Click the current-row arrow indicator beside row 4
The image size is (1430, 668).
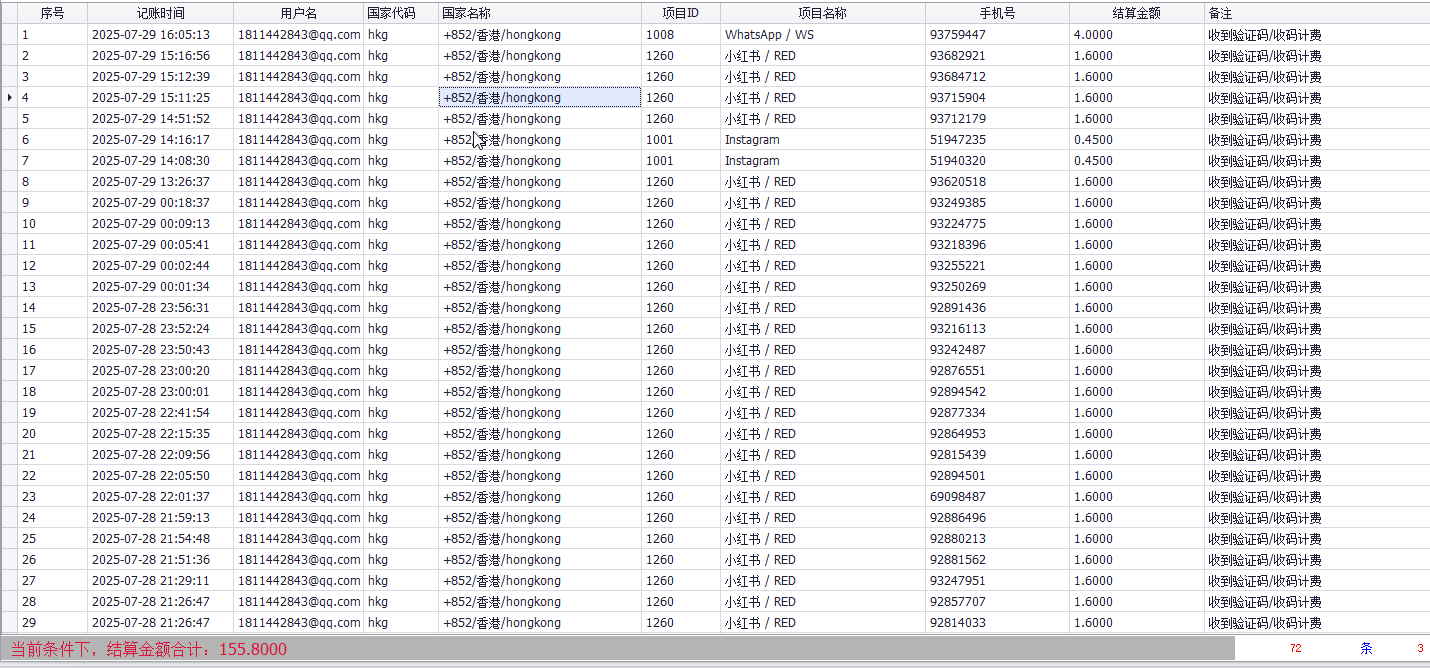(x=9, y=97)
